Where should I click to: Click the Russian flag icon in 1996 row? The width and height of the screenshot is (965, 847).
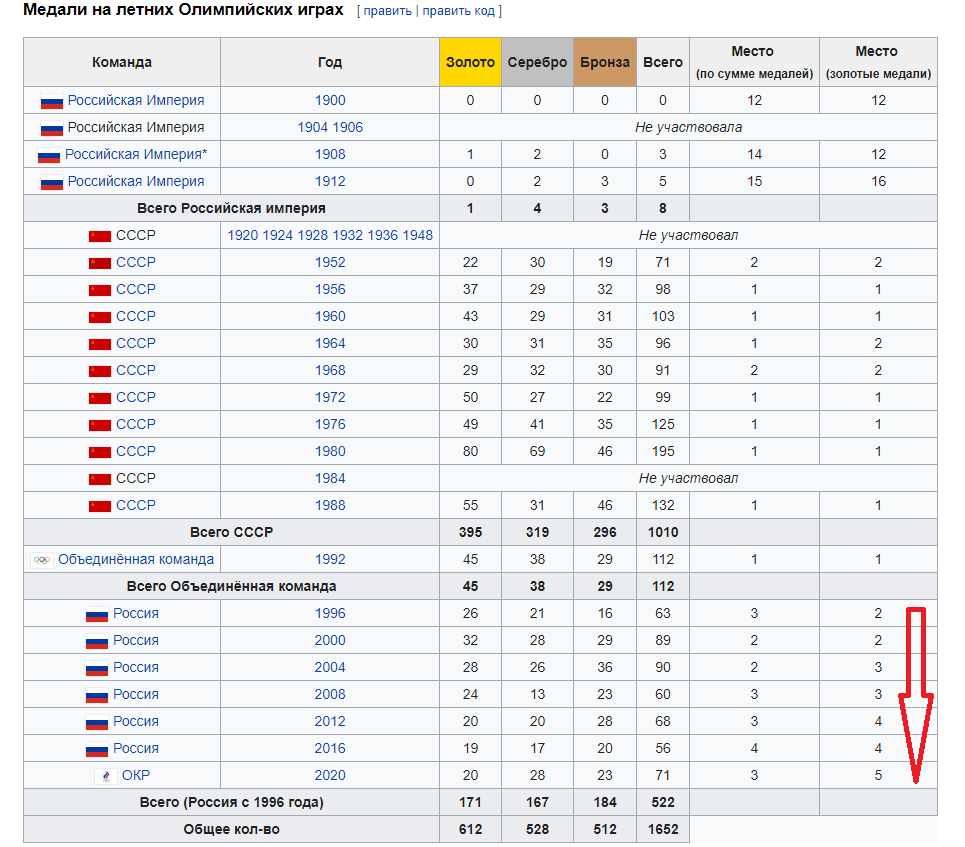click(97, 614)
